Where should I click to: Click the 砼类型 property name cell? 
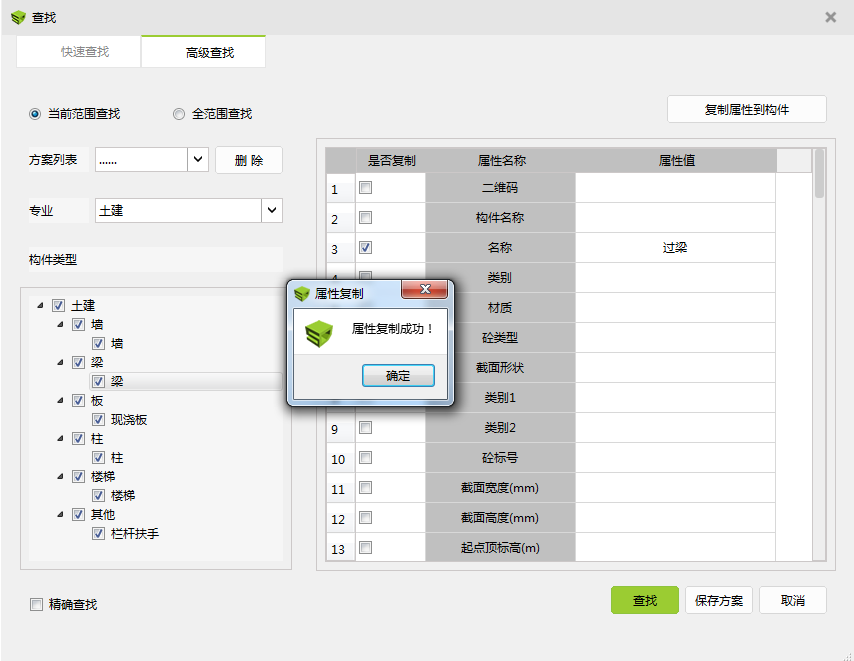(x=501, y=338)
